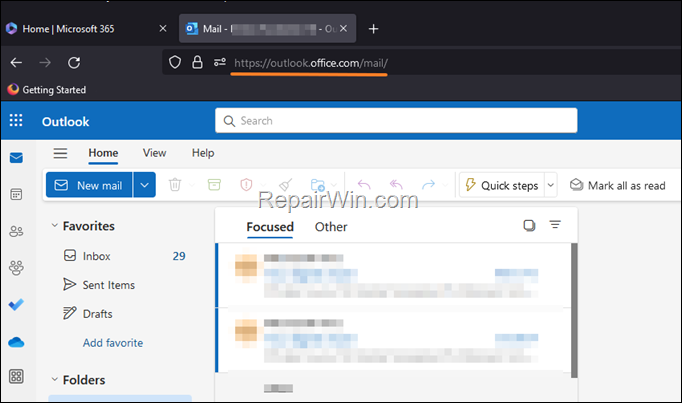Click the Add favorite link

pyautogui.click(x=113, y=343)
